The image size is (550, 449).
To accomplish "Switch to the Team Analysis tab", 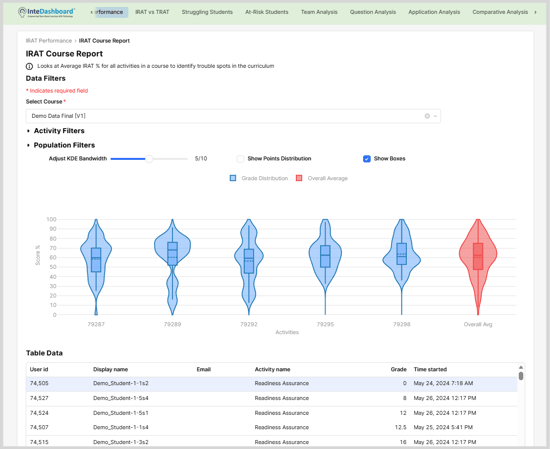I will (319, 12).
